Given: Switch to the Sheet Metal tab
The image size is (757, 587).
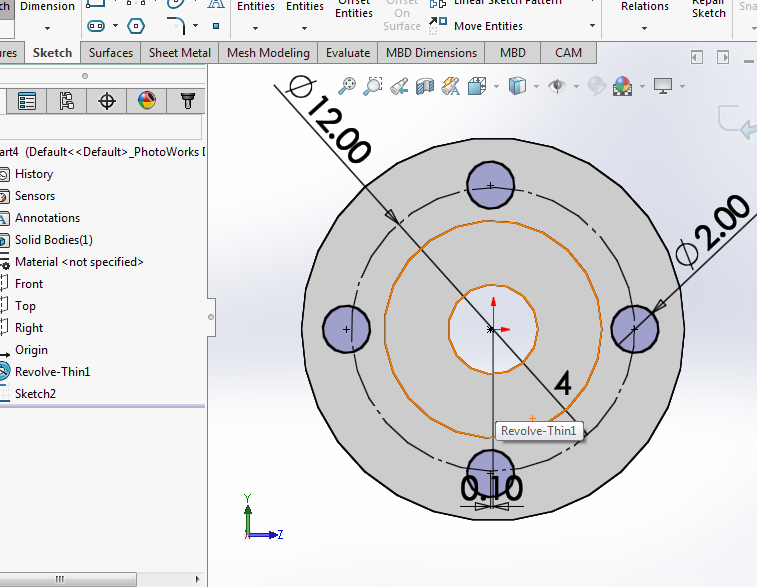Looking at the screenshot, I should 180,53.
